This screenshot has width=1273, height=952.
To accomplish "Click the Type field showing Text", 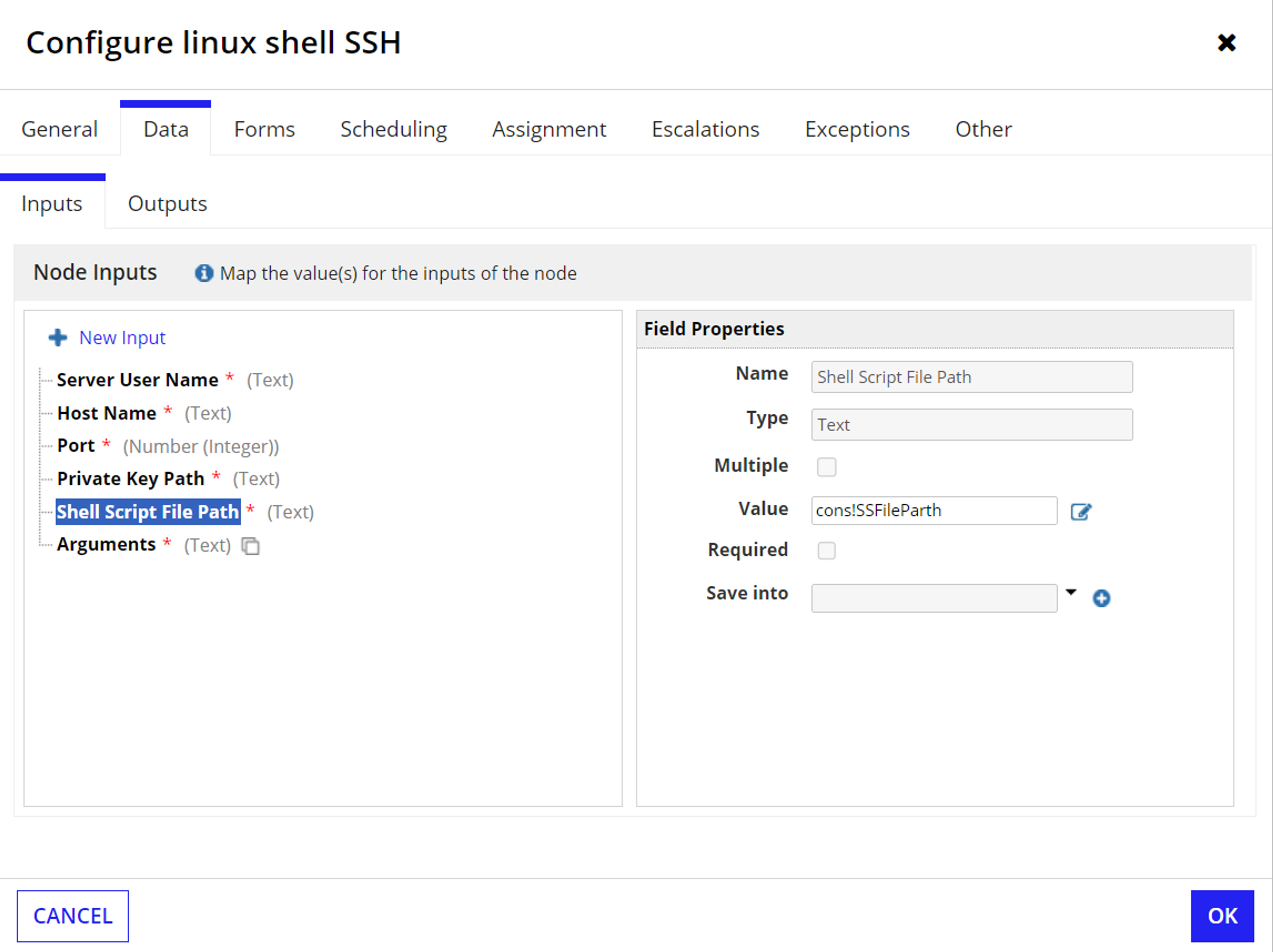I will pyautogui.click(x=972, y=425).
